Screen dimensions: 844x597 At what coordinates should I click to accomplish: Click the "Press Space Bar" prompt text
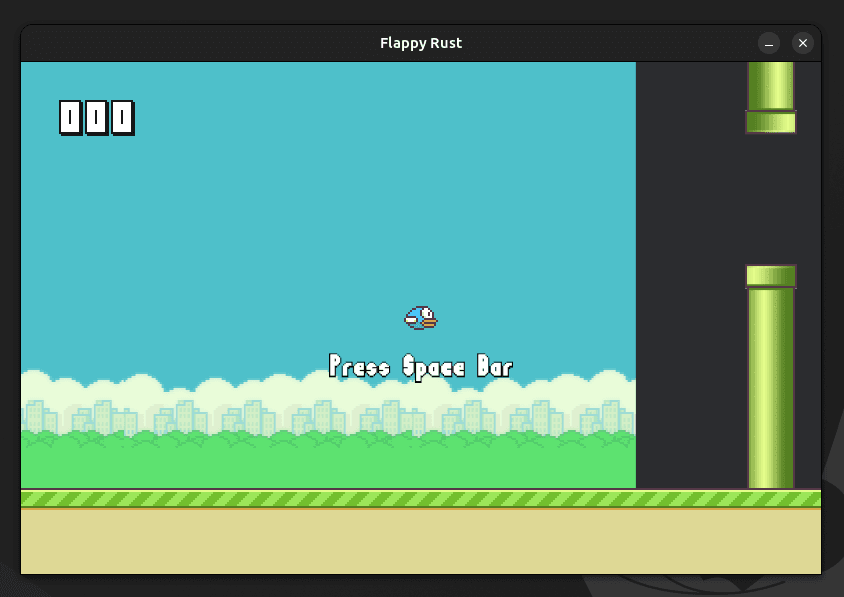421,367
